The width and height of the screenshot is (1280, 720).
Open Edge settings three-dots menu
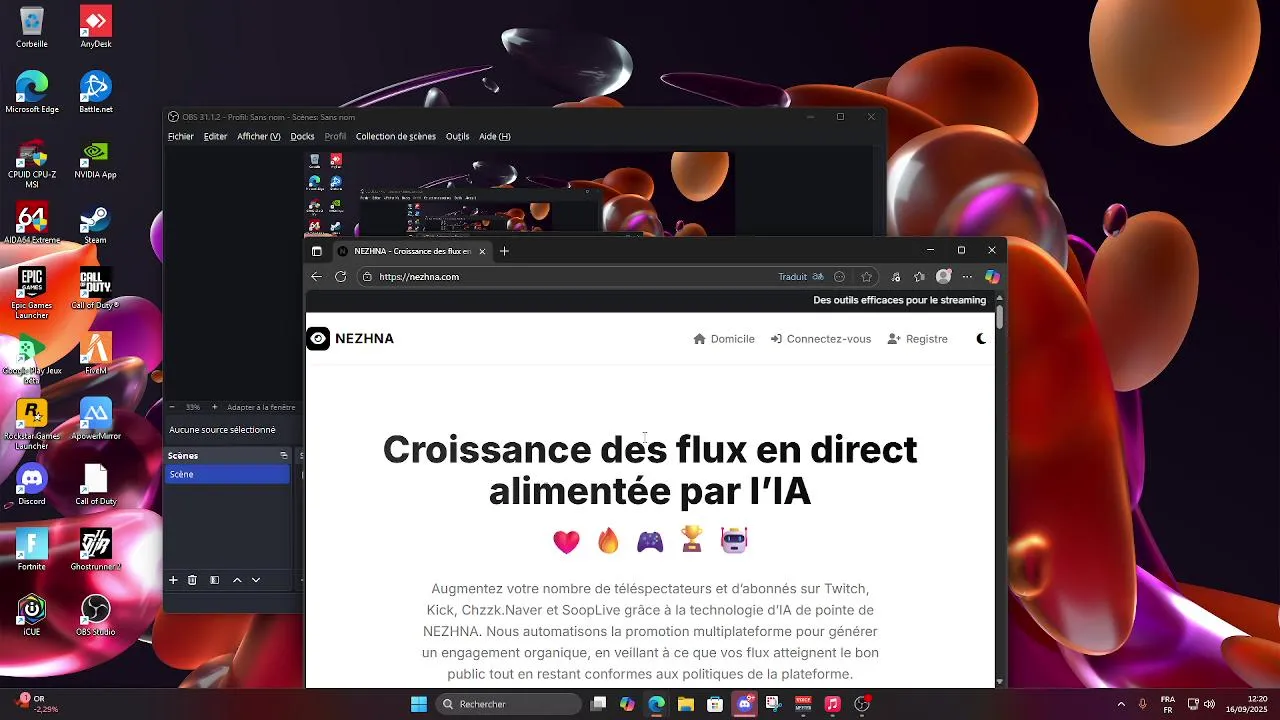(x=967, y=277)
